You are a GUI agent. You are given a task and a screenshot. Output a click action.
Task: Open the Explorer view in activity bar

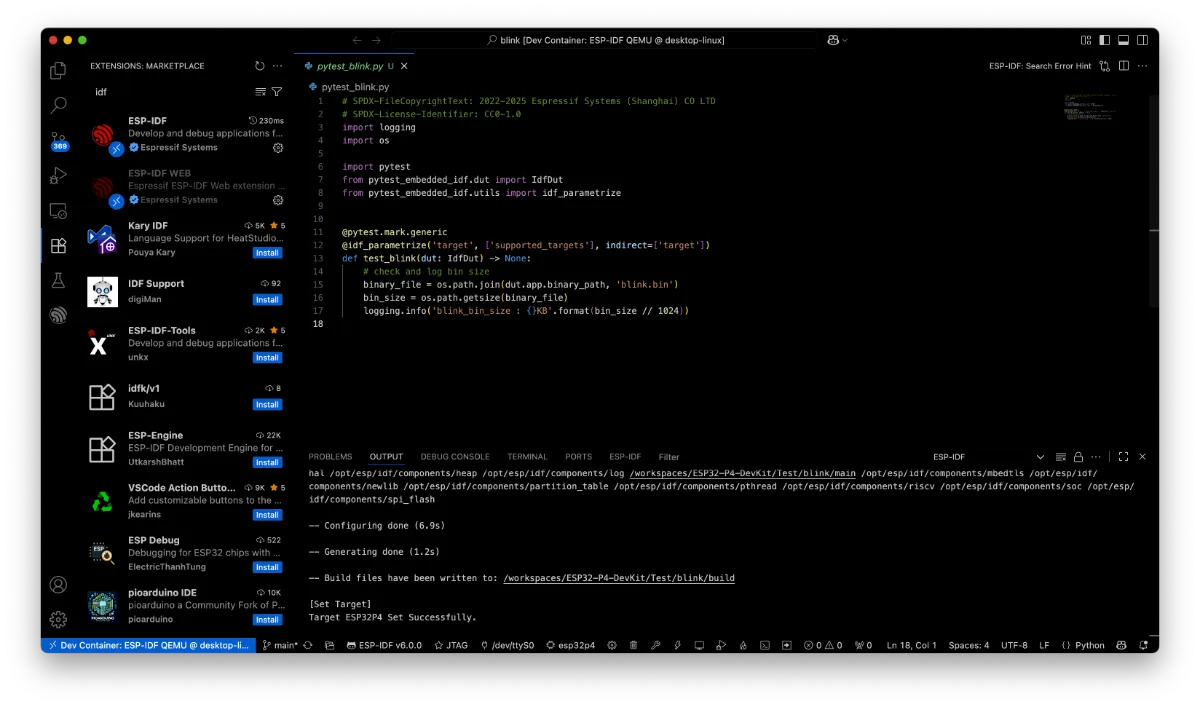click(x=58, y=70)
